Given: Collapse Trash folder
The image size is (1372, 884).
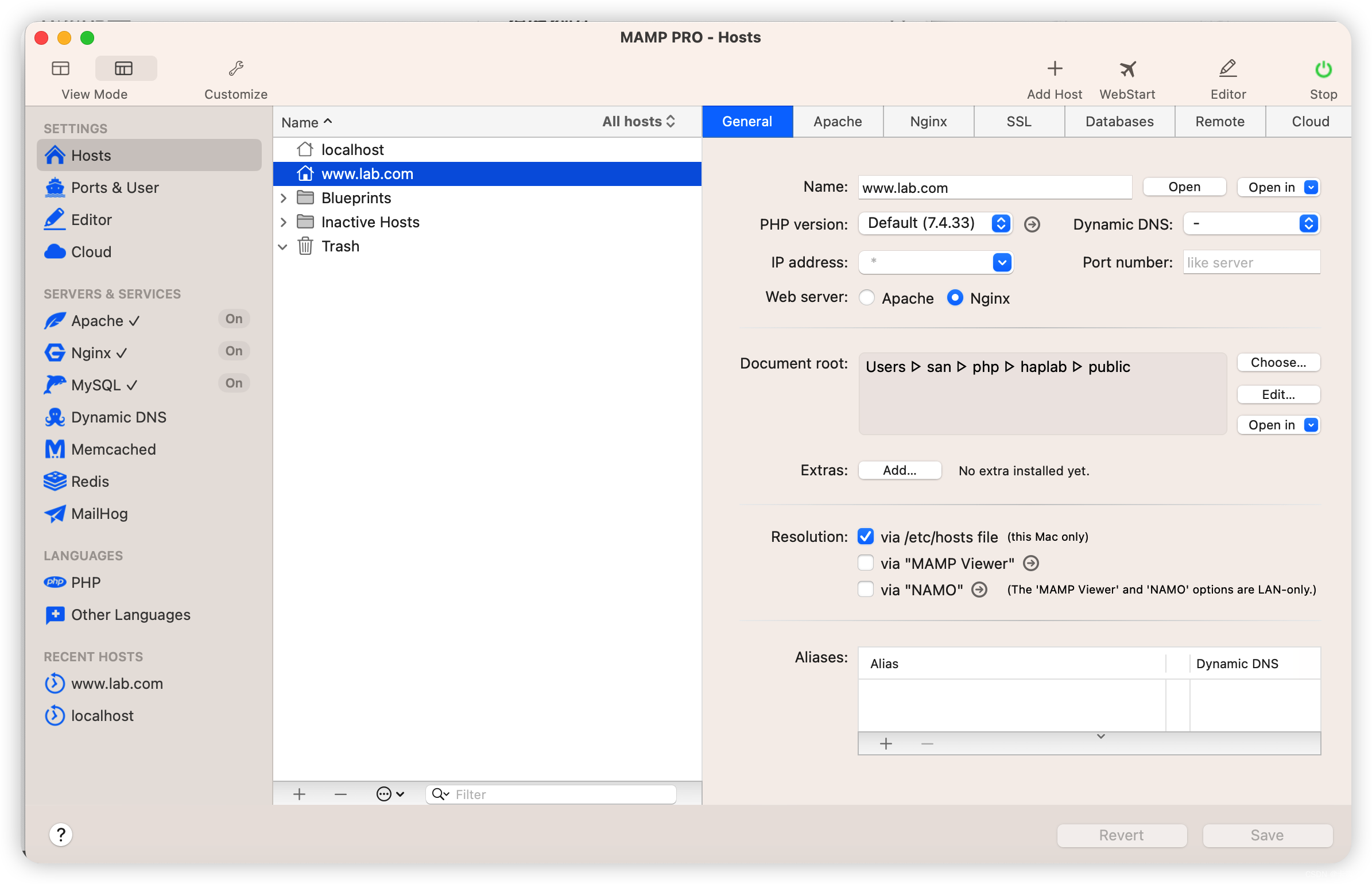Looking at the screenshot, I should click(x=283, y=247).
